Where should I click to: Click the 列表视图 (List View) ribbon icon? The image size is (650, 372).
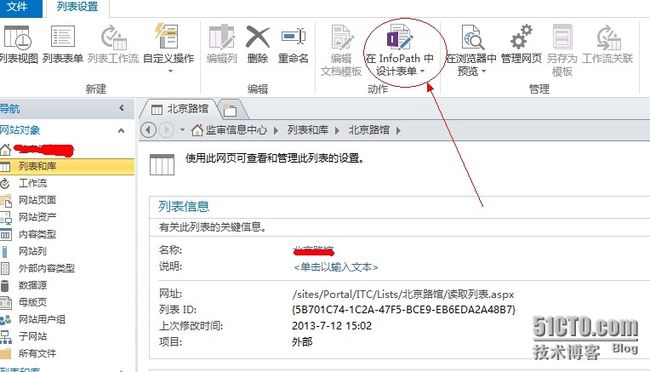[17, 38]
